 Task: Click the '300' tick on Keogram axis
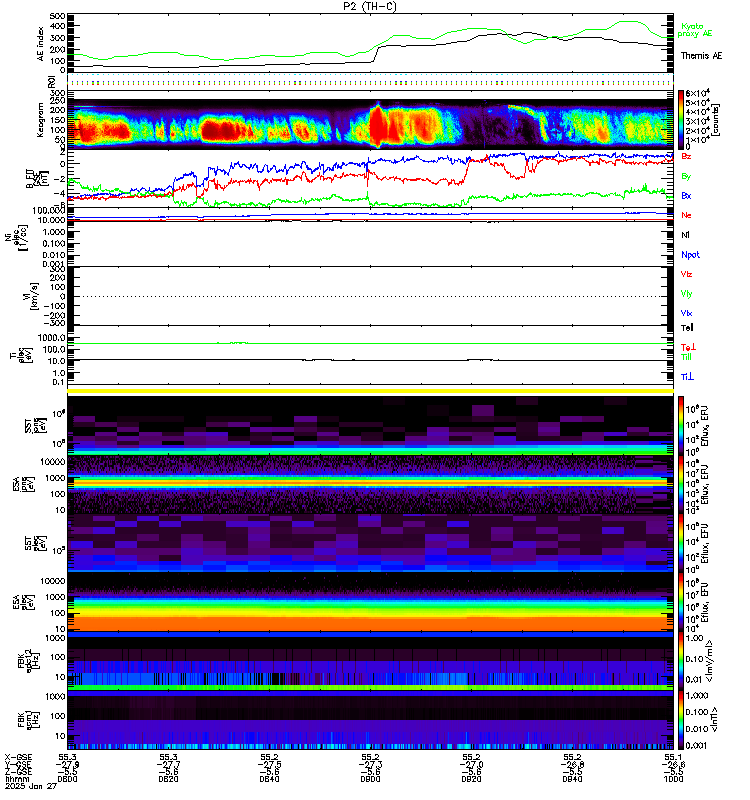click(x=58, y=93)
